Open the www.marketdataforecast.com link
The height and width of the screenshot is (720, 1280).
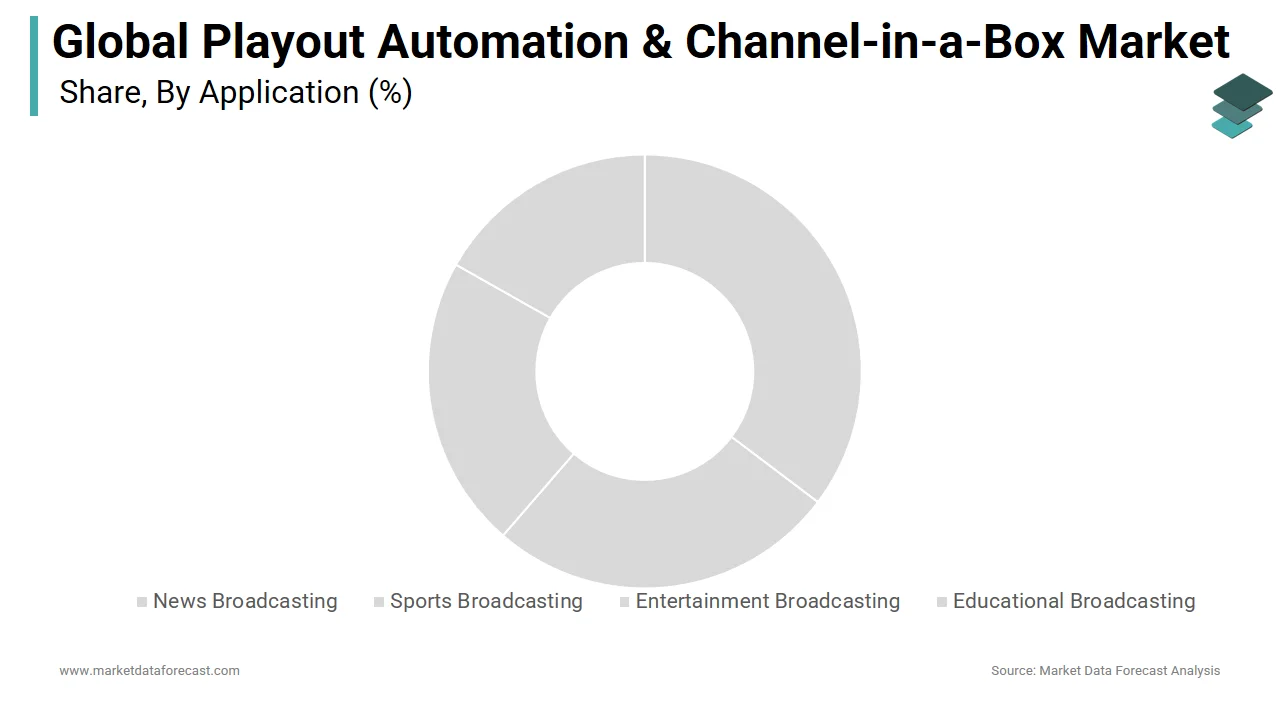(x=149, y=670)
